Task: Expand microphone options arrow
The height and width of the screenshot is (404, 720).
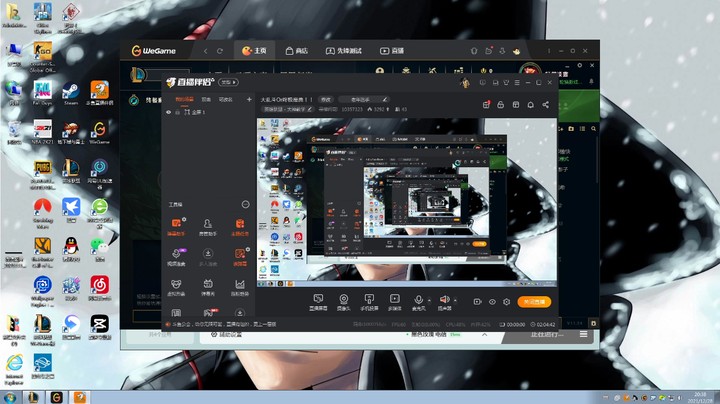Action: [x=429, y=300]
